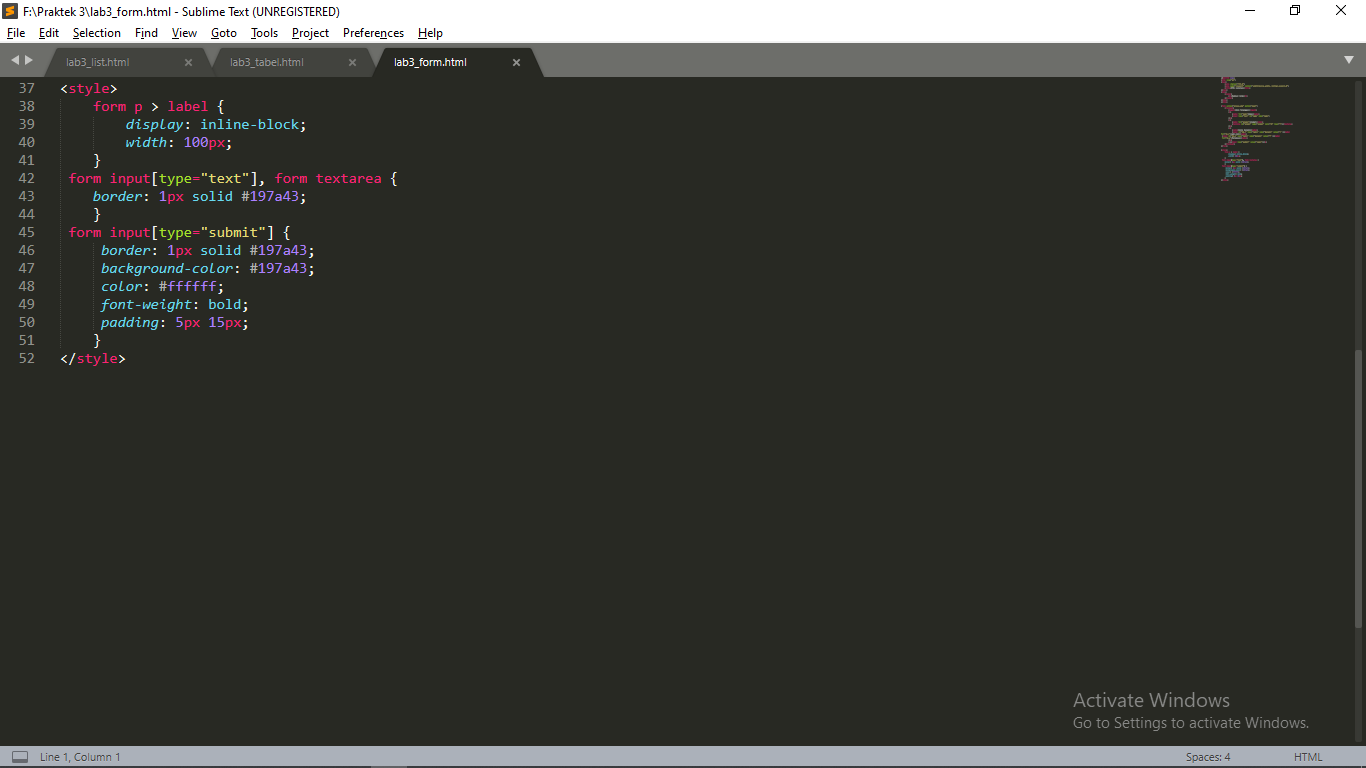Open the HTML syntax selector in the status bar

(1308, 757)
